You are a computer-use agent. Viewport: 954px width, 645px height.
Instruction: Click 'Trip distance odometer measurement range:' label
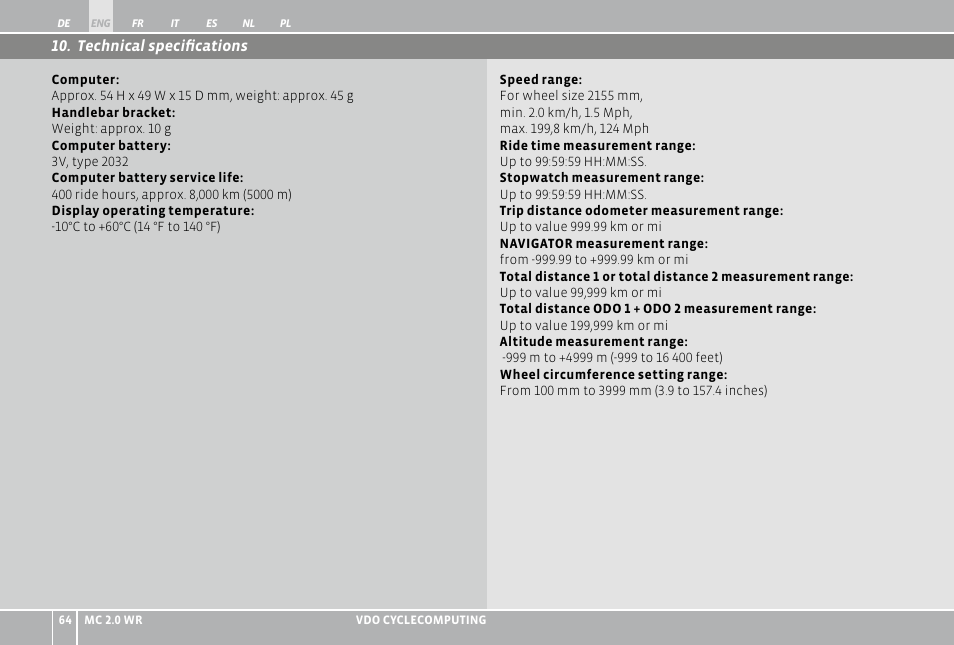641,211
